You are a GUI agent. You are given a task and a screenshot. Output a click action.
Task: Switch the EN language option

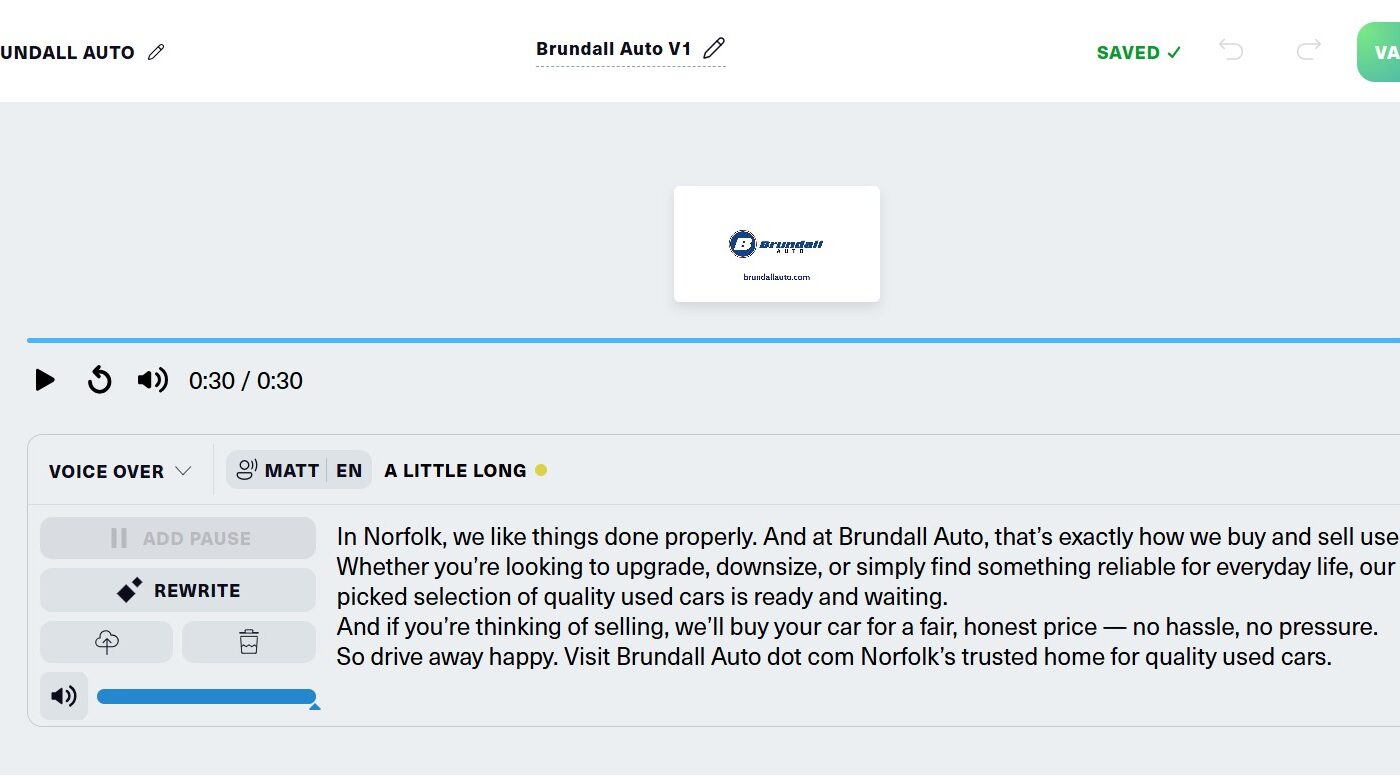[x=349, y=470]
